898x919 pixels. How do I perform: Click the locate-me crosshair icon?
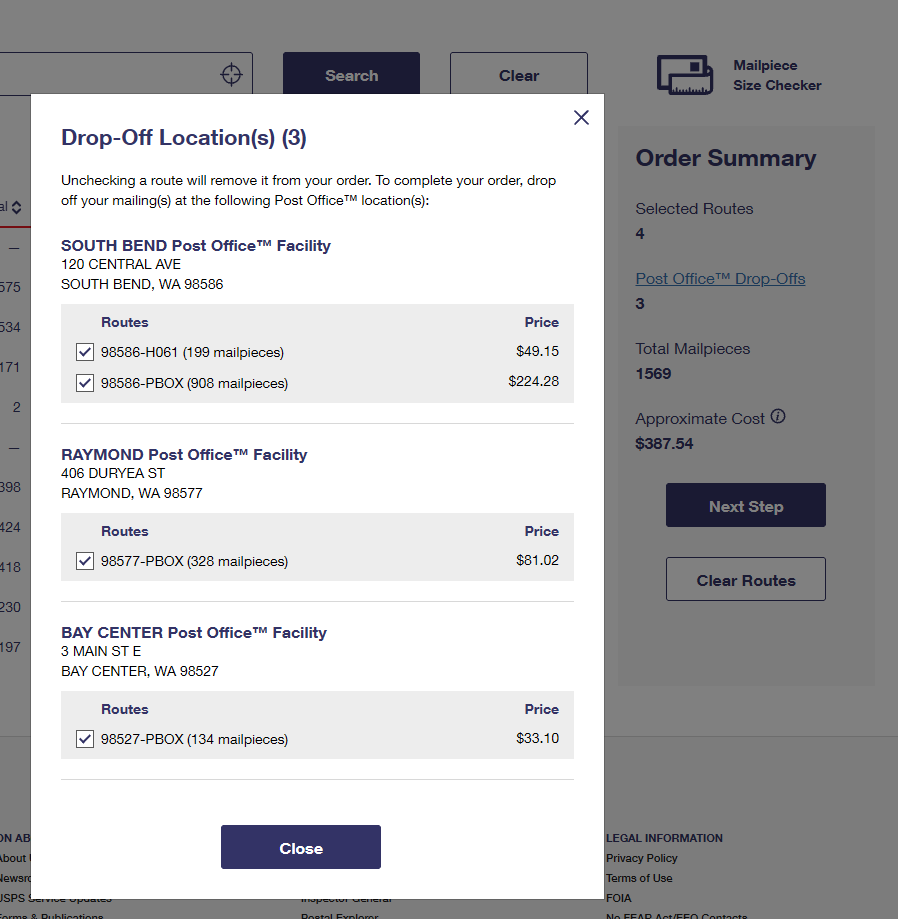(x=231, y=74)
